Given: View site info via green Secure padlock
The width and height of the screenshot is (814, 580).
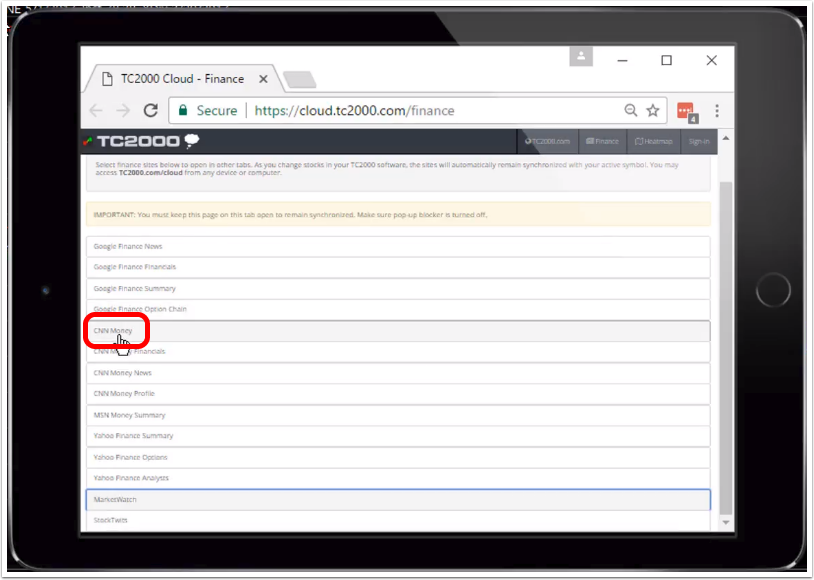Looking at the screenshot, I should pos(208,110).
